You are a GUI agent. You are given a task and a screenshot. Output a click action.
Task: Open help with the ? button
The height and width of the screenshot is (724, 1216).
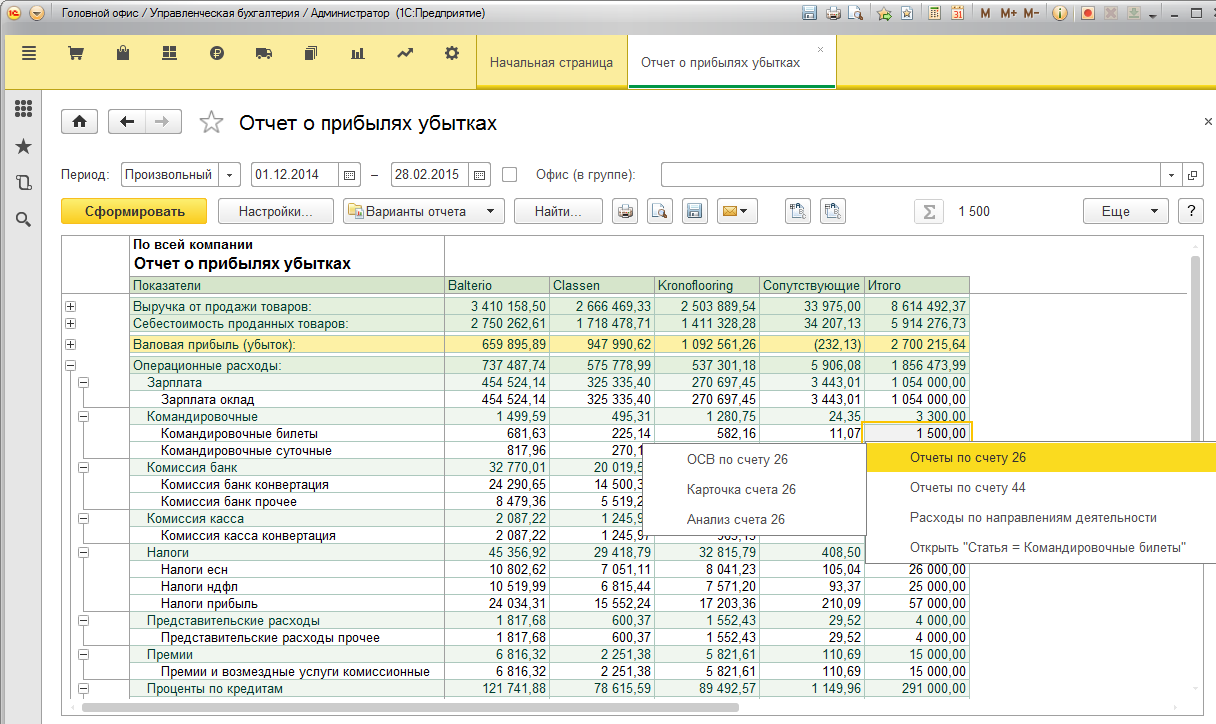coord(1190,211)
